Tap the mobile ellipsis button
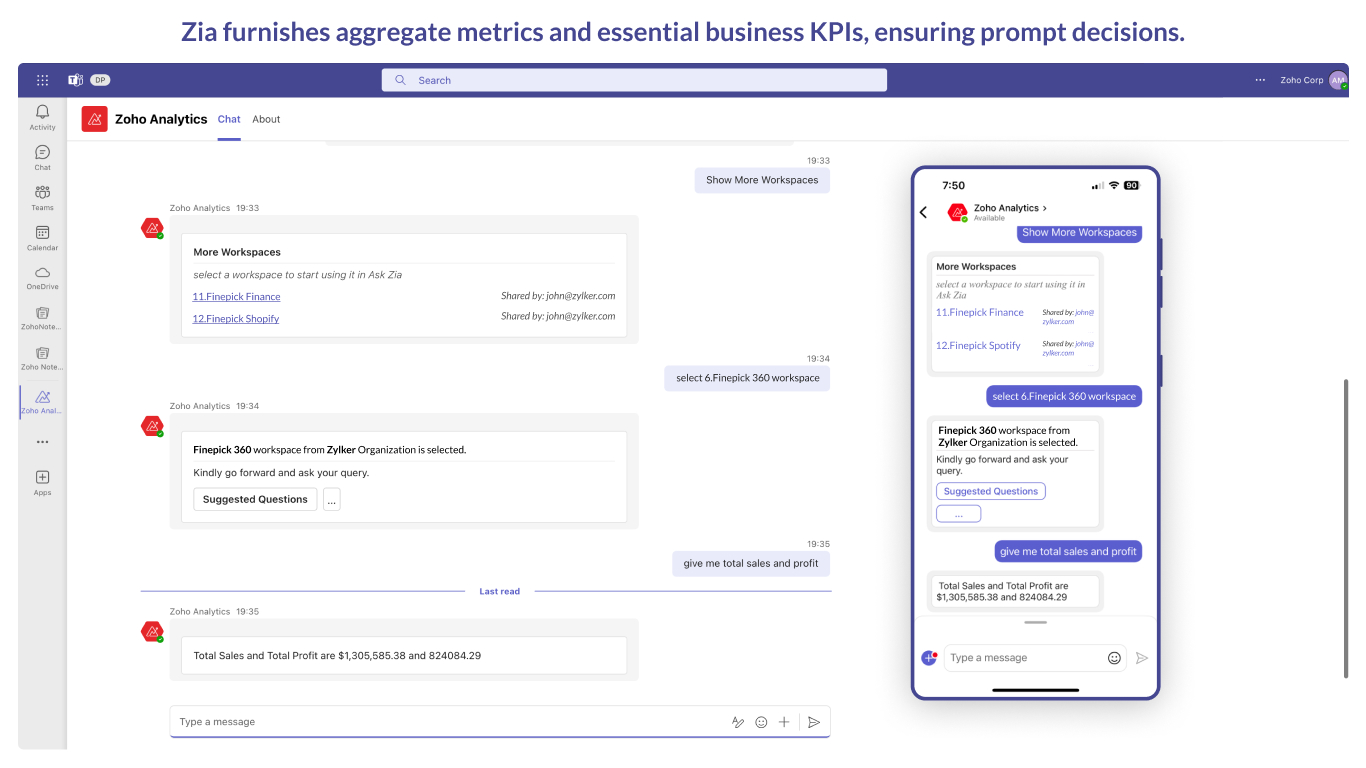This screenshot has width=1366, height=768. click(x=958, y=514)
